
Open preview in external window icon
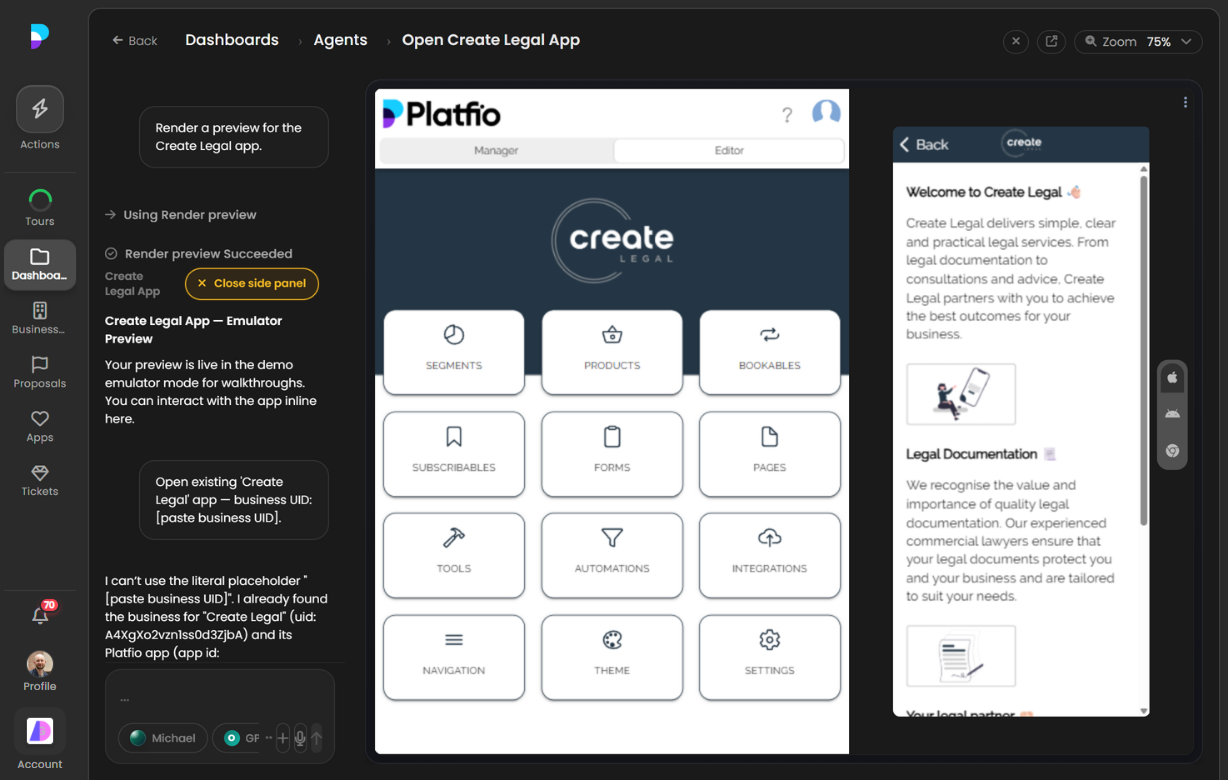tap(1051, 41)
